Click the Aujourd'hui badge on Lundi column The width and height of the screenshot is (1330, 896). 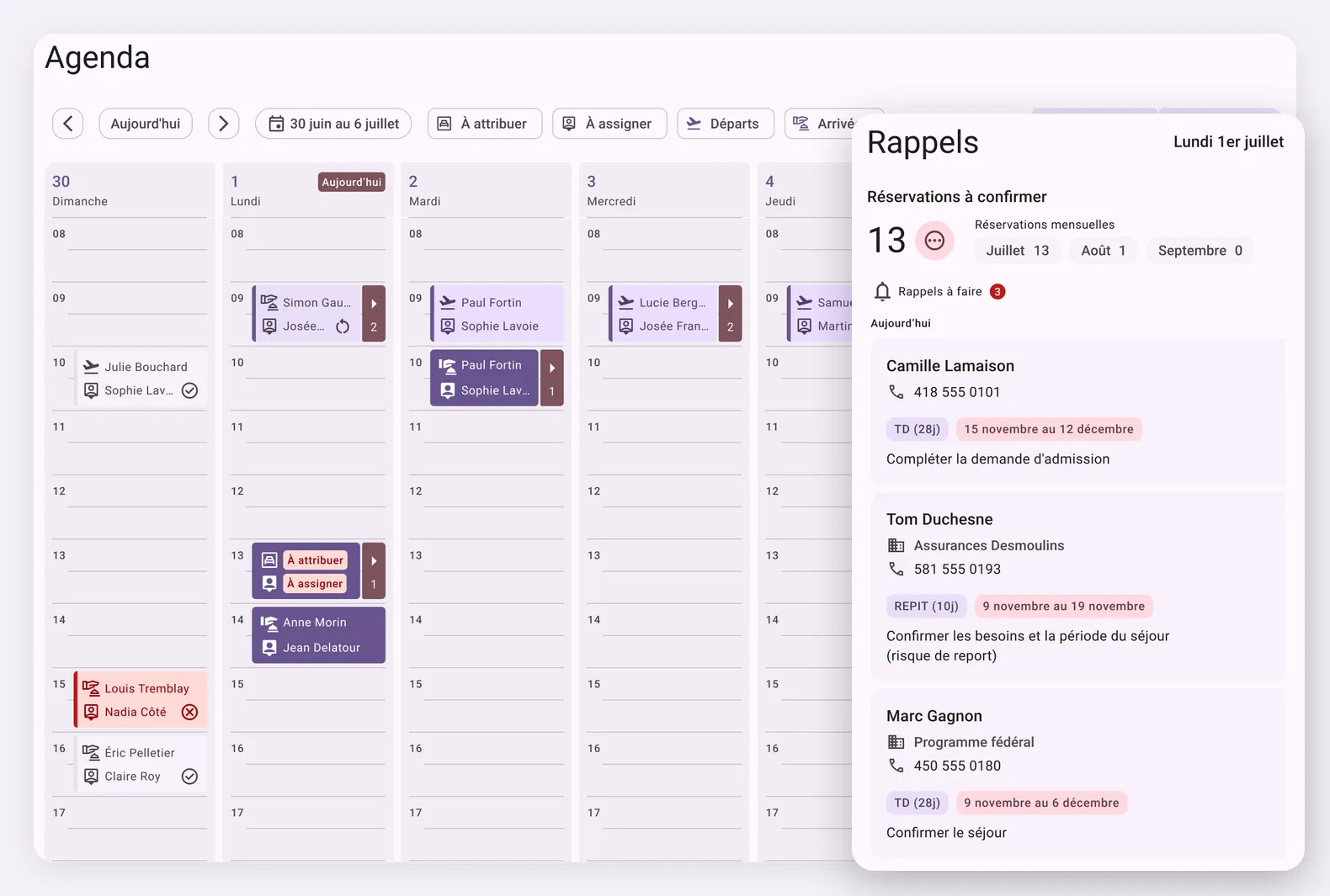pyautogui.click(x=352, y=182)
